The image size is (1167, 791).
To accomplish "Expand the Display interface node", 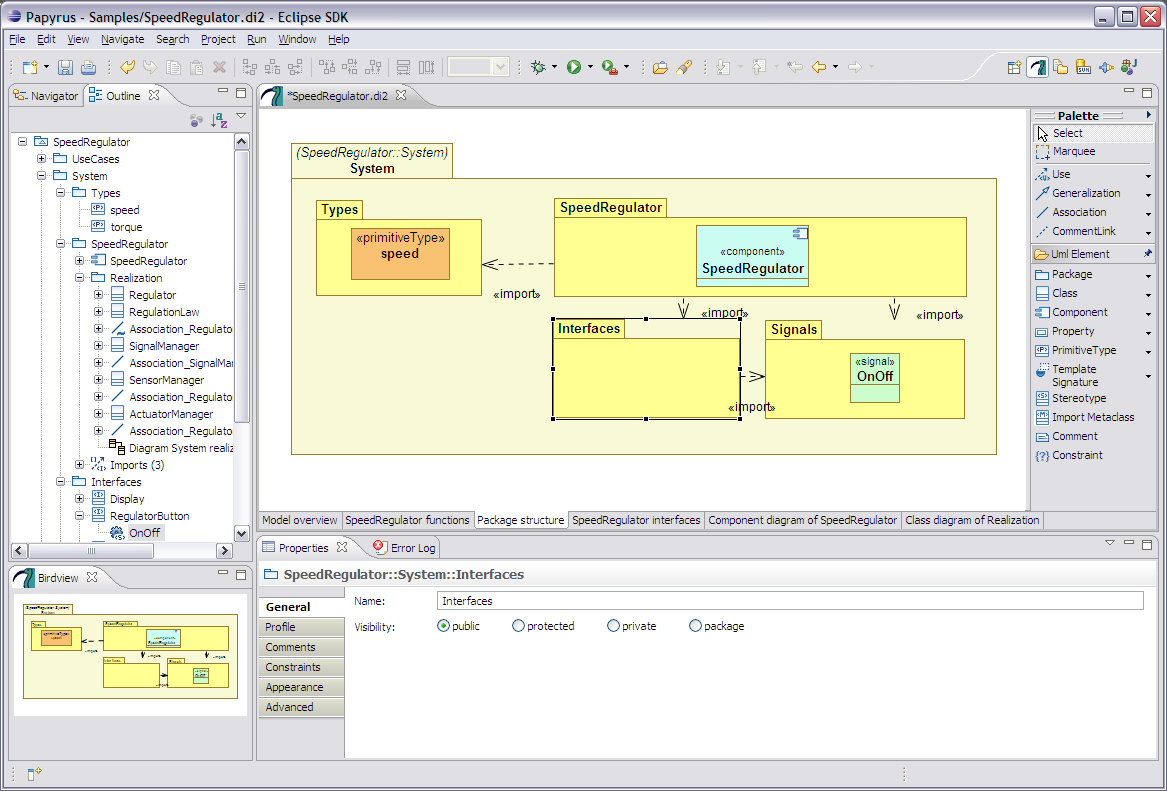I will pyautogui.click(x=80, y=499).
